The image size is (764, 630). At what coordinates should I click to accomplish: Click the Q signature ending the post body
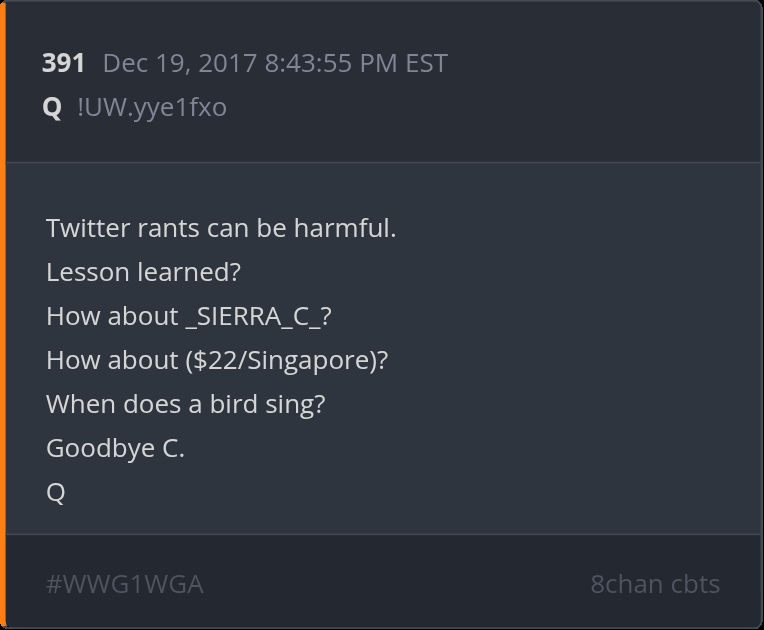click(x=56, y=492)
